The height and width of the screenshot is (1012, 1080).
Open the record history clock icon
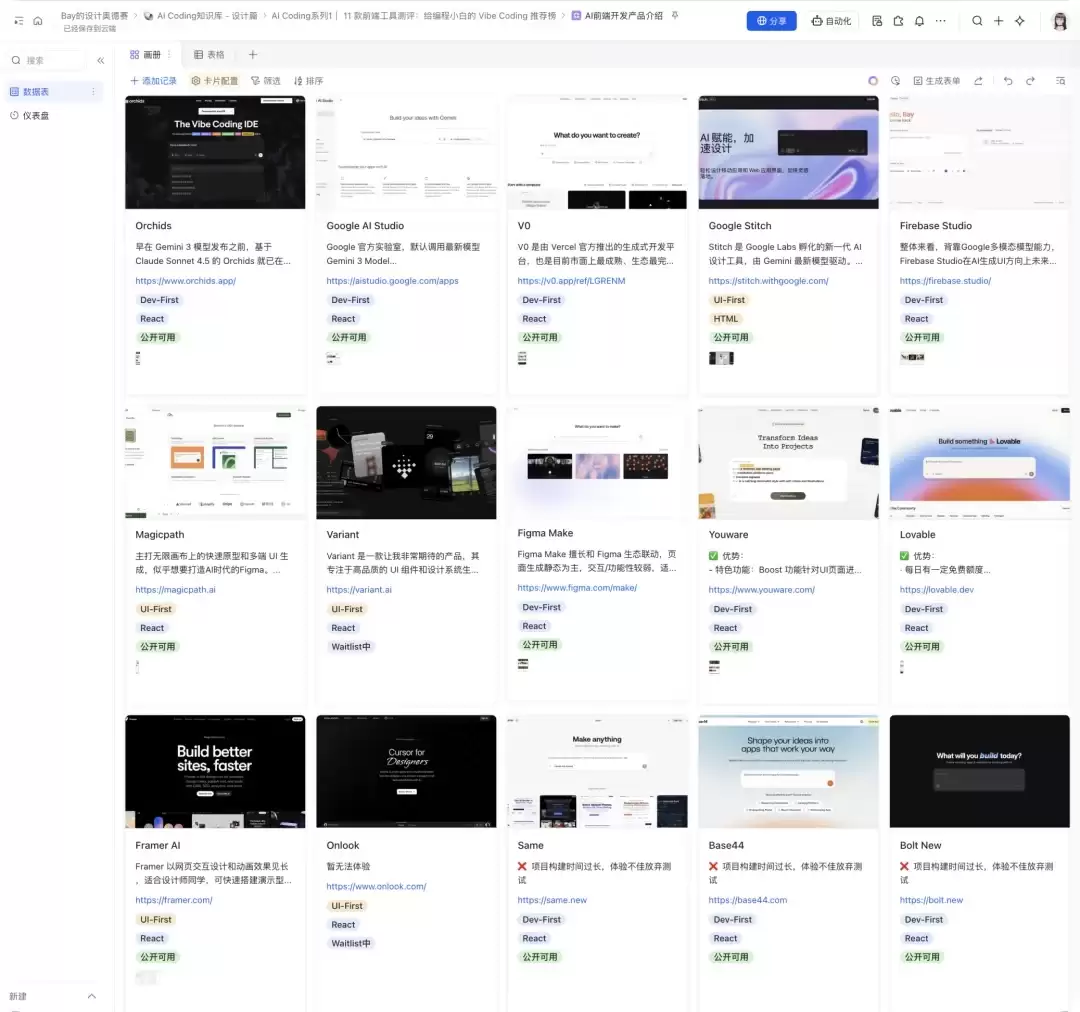(x=895, y=81)
